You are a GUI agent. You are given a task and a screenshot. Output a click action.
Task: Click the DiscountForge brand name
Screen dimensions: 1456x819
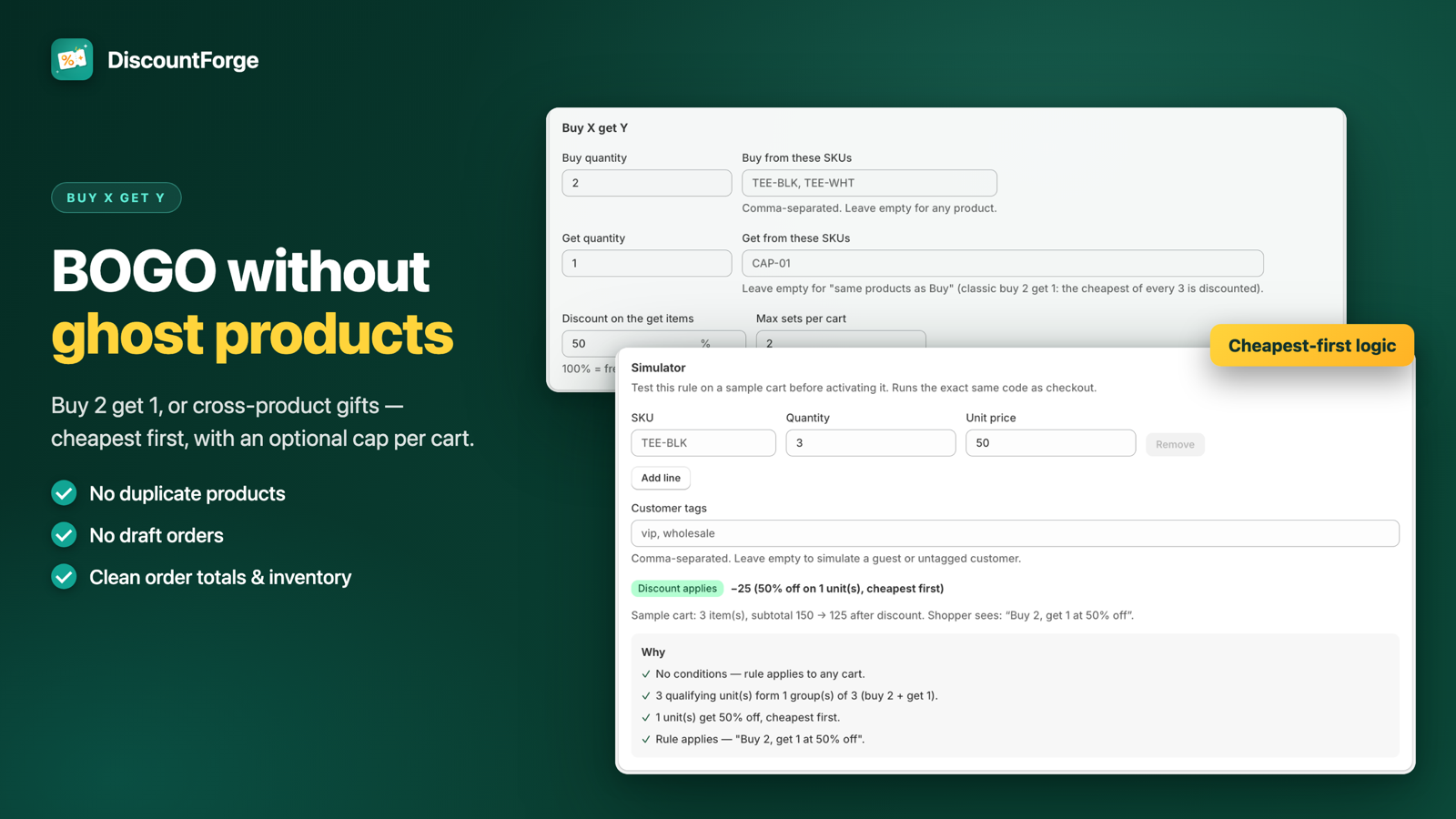coord(183,60)
